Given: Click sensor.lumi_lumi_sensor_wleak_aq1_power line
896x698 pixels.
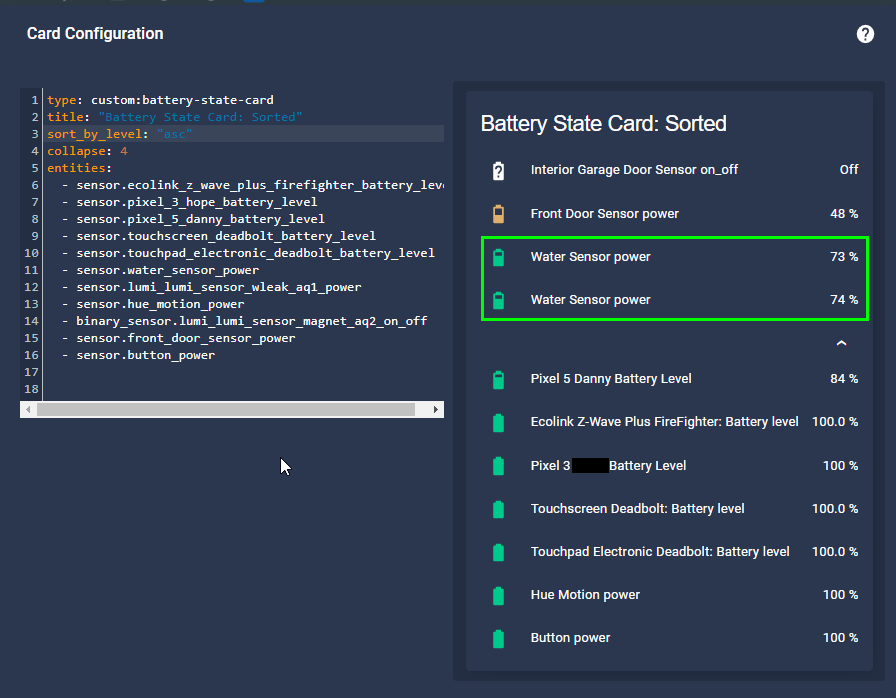Looking at the screenshot, I should [x=218, y=287].
